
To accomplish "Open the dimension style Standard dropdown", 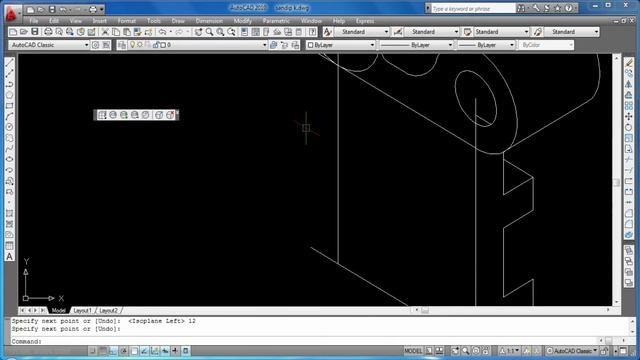I will pos(432,32).
